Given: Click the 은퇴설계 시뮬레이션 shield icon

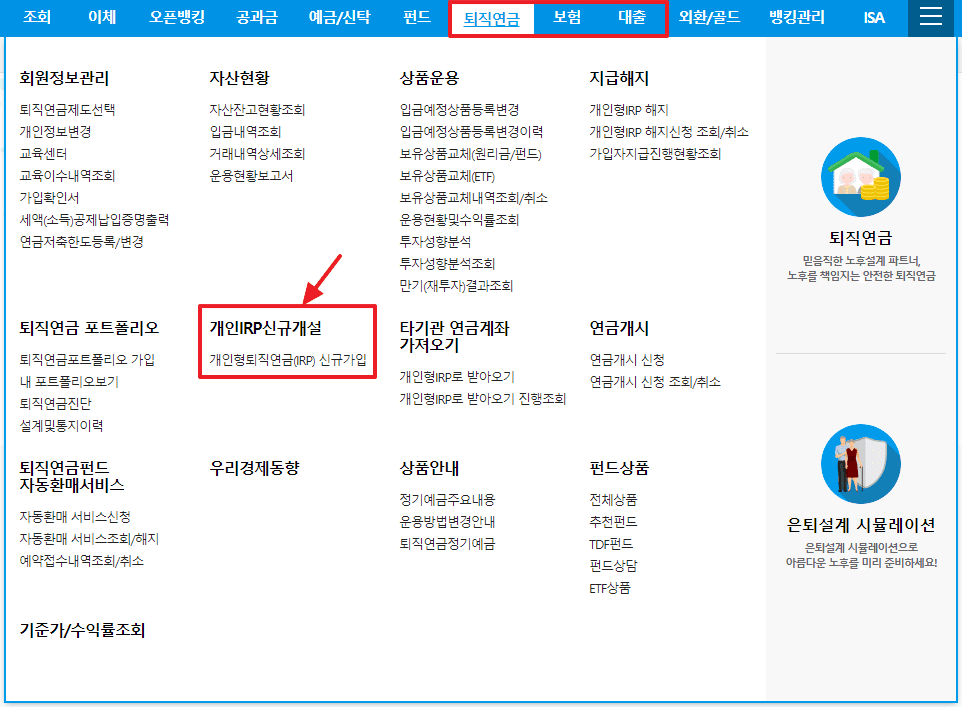Looking at the screenshot, I should [x=859, y=463].
